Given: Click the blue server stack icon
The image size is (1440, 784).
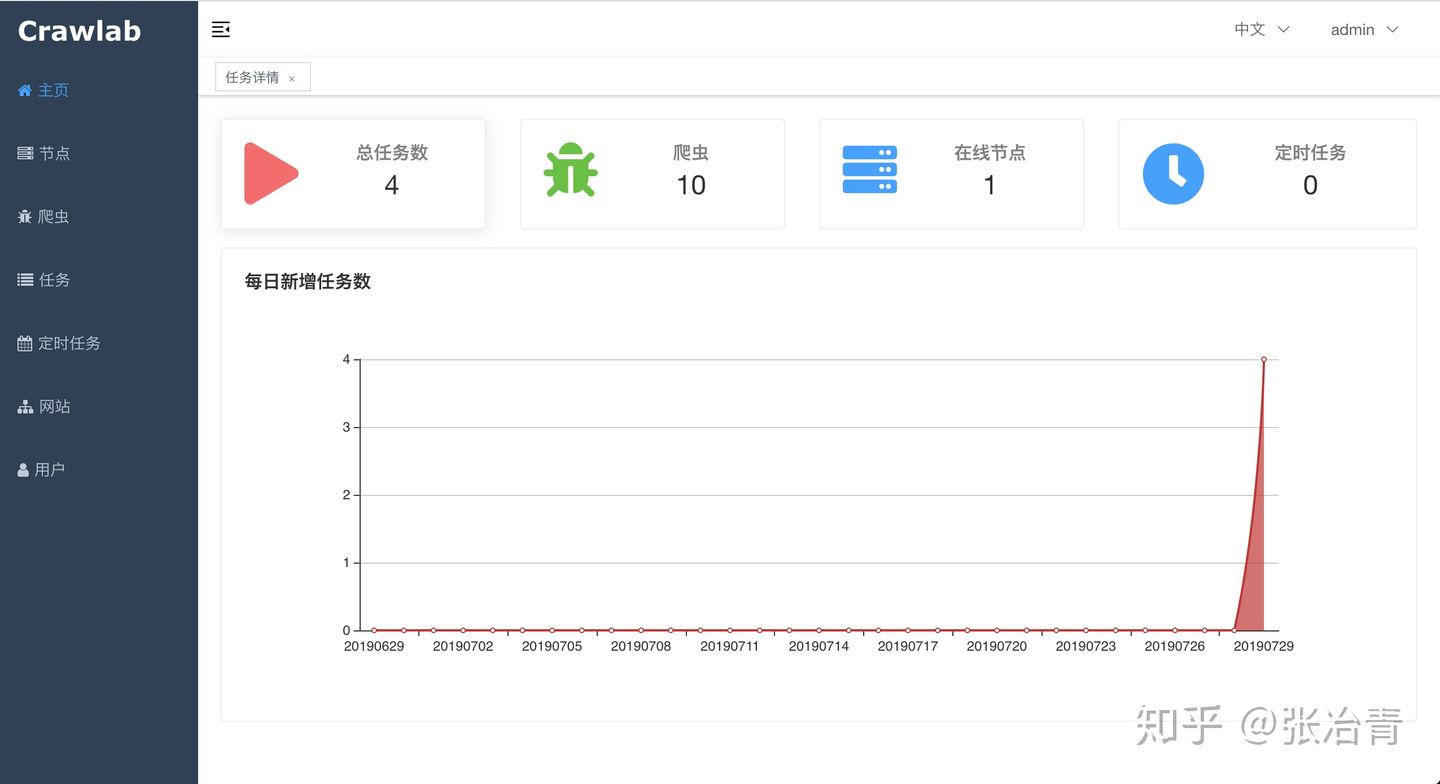Looking at the screenshot, I should tap(869, 170).
